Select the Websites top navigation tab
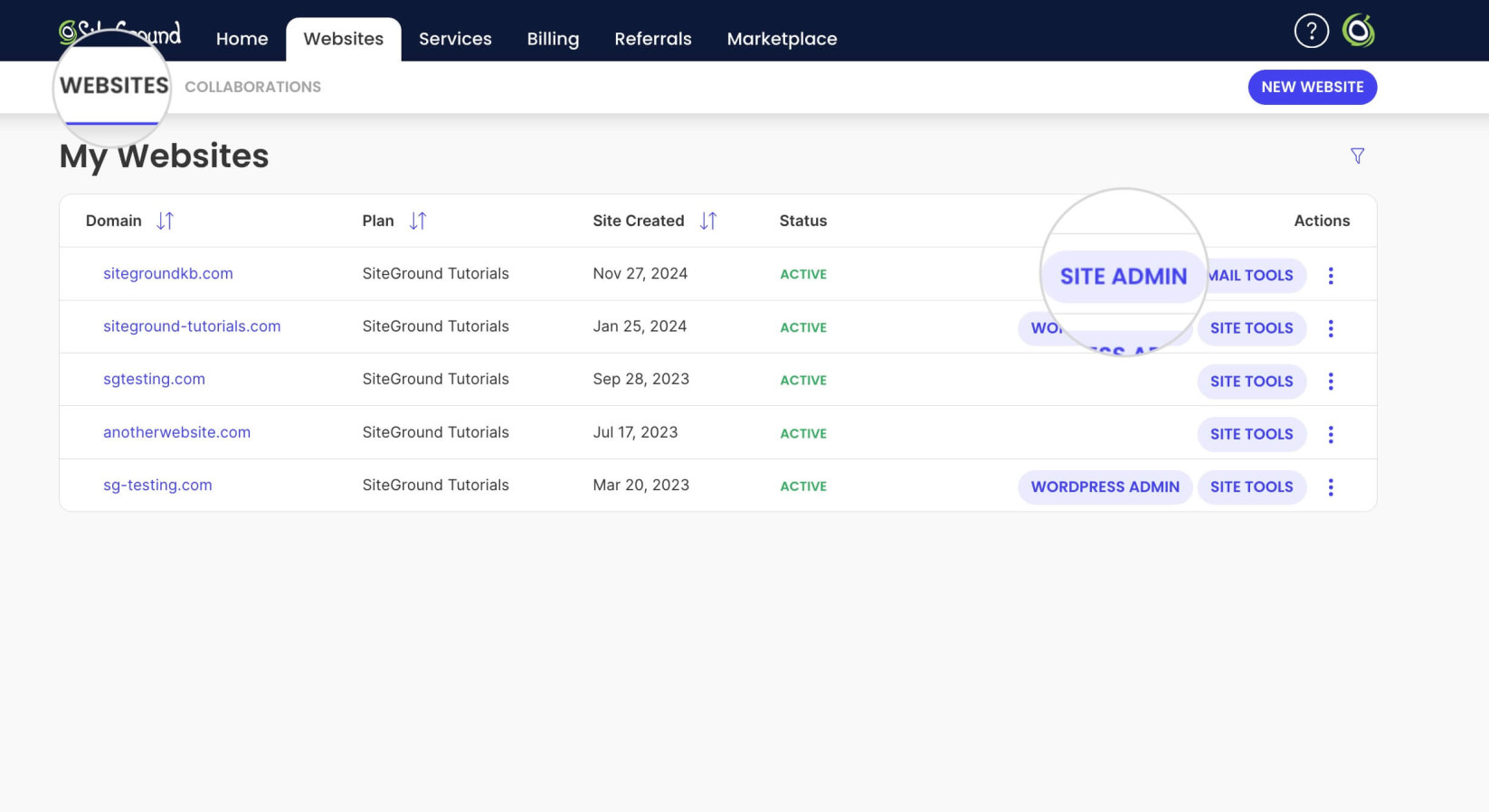1489x812 pixels. click(x=343, y=39)
